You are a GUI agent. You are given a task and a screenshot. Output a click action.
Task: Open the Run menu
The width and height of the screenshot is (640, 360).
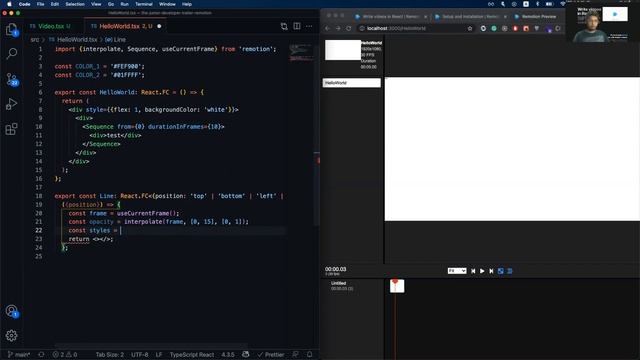tap(124, 4)
